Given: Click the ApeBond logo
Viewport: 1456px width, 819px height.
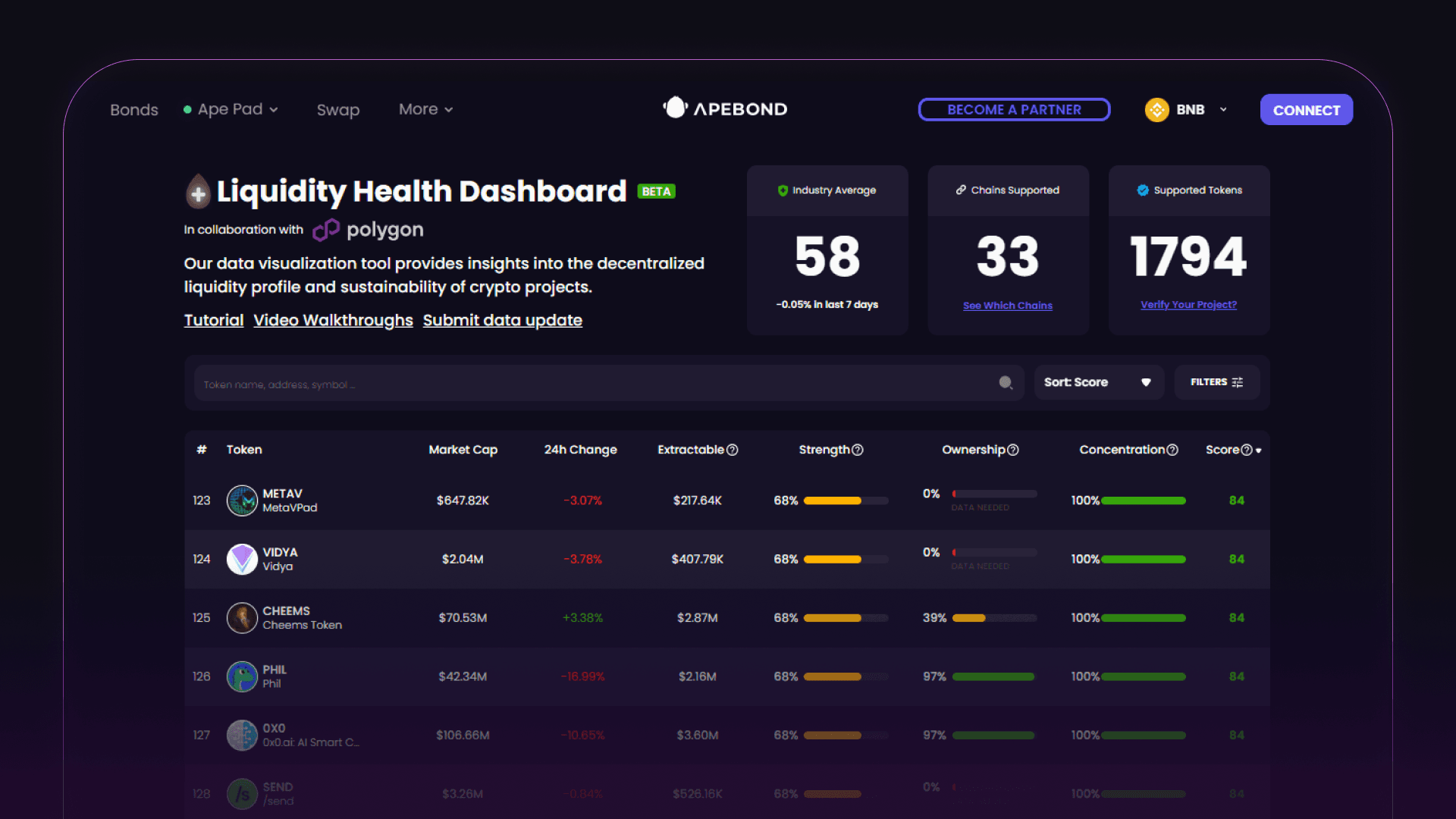Looking at the screenshot, I should [726, 108].
